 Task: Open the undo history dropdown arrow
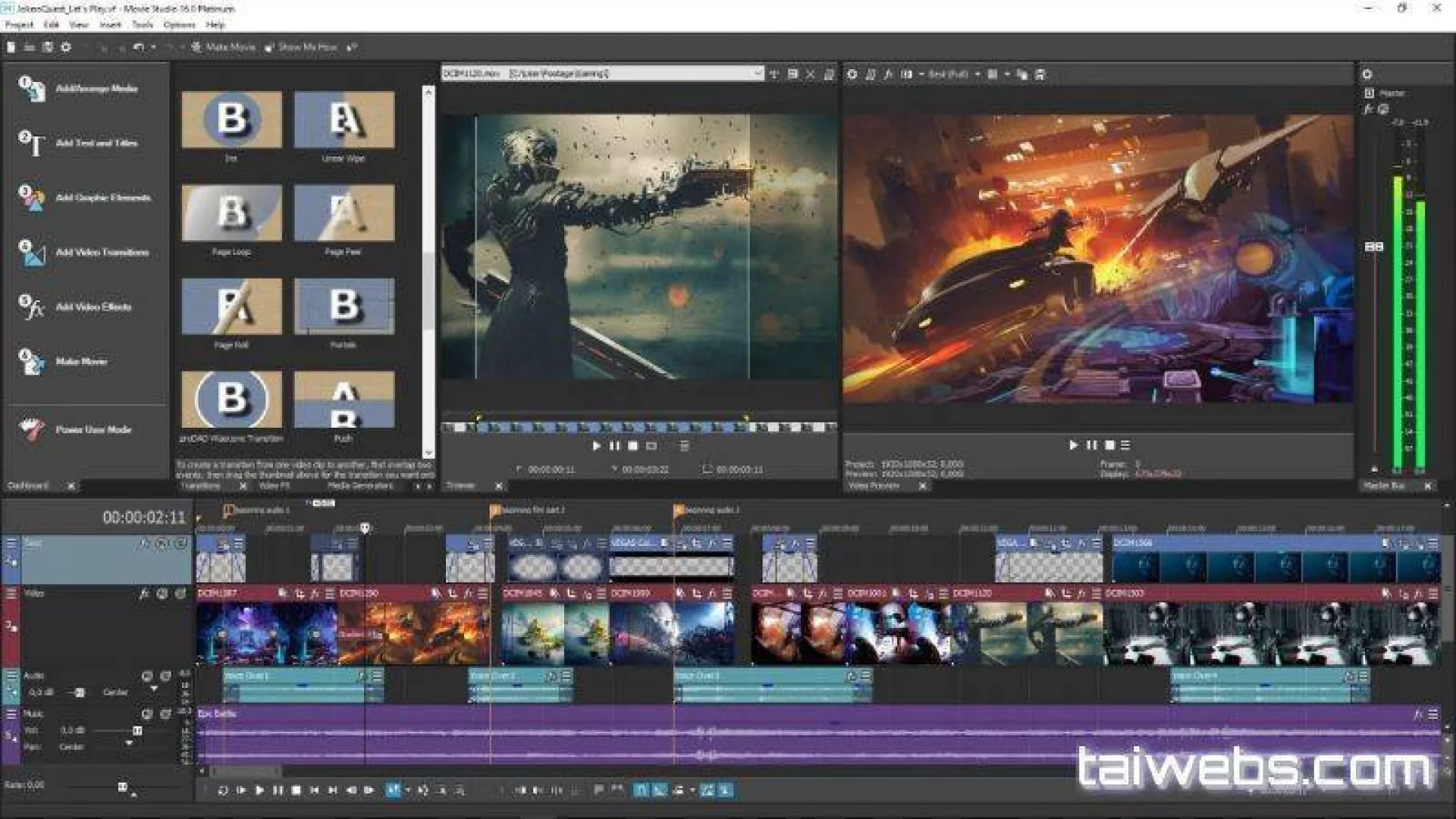pos(153,47)
